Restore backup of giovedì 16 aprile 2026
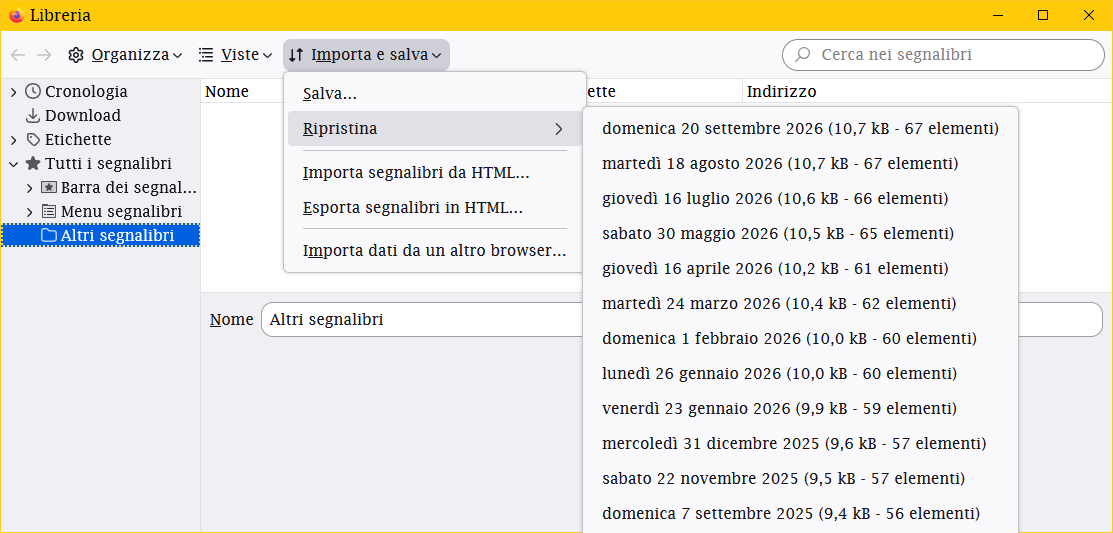 (x=800, y=268)
